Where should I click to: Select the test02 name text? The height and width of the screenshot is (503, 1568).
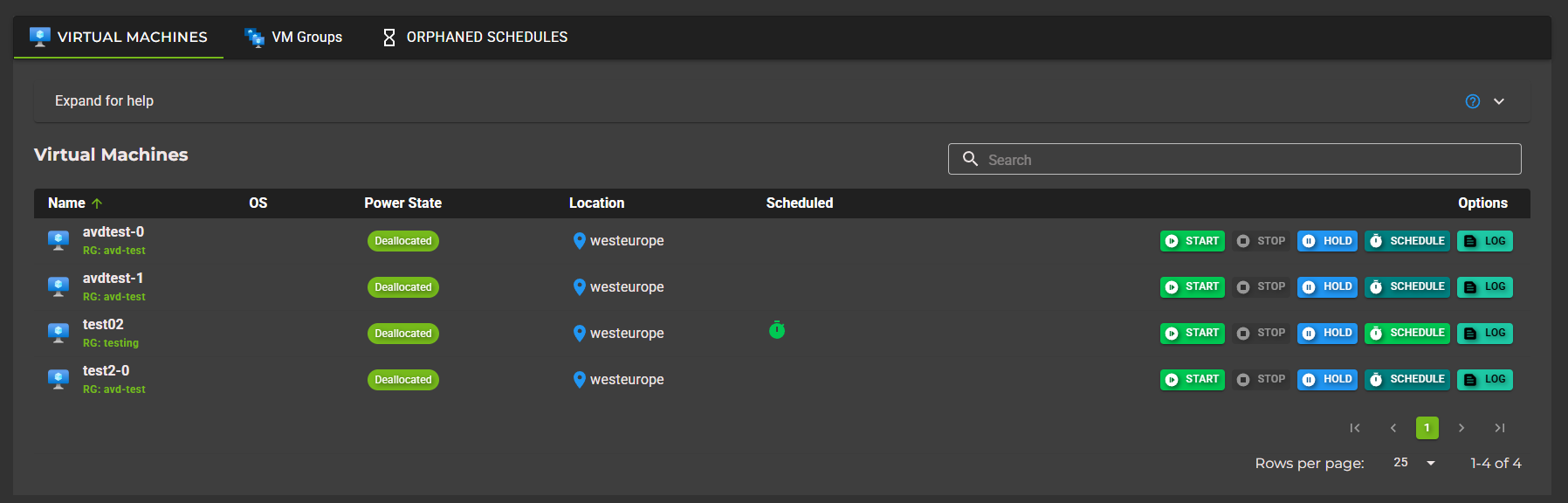[103, 324]
